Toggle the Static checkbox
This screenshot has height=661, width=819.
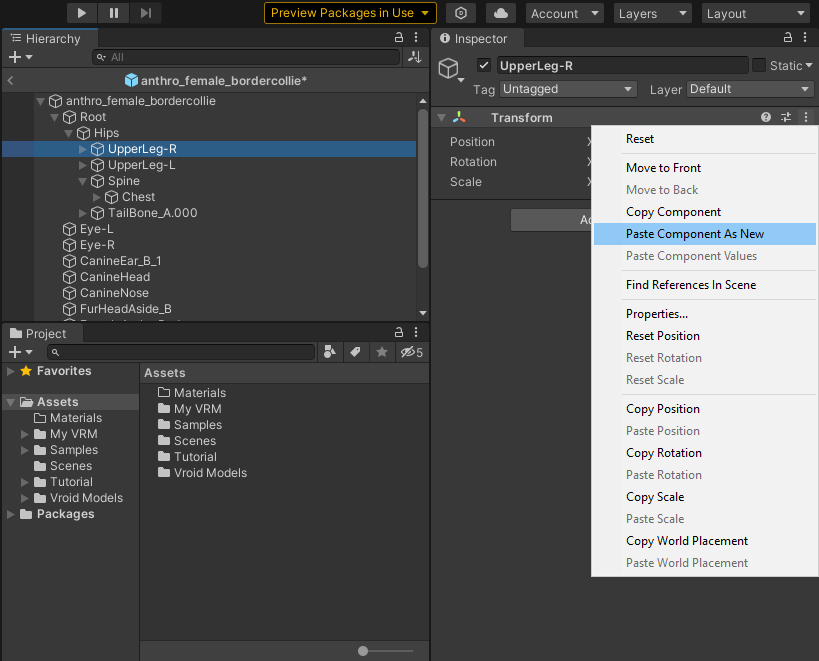click(758, 65)
